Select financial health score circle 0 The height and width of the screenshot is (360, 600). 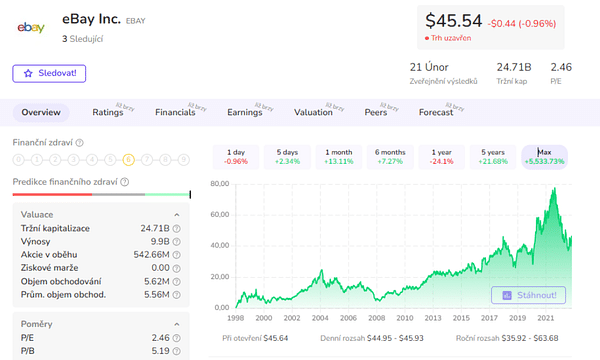pyautogui.click(x=18, y=160)
